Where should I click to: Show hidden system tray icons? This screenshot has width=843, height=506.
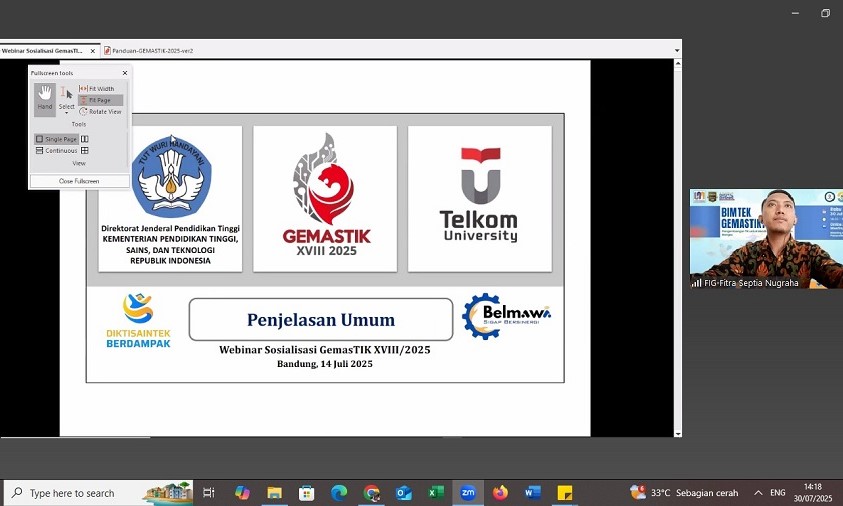758,493
